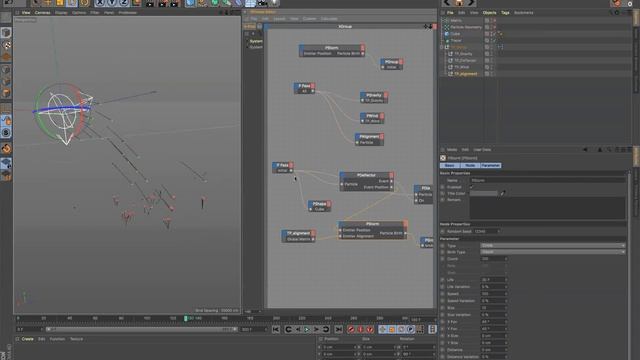The width and height of the screenshot is (640, 360).
Task: Select the Matrix object row
Action: tap(456, 20)
